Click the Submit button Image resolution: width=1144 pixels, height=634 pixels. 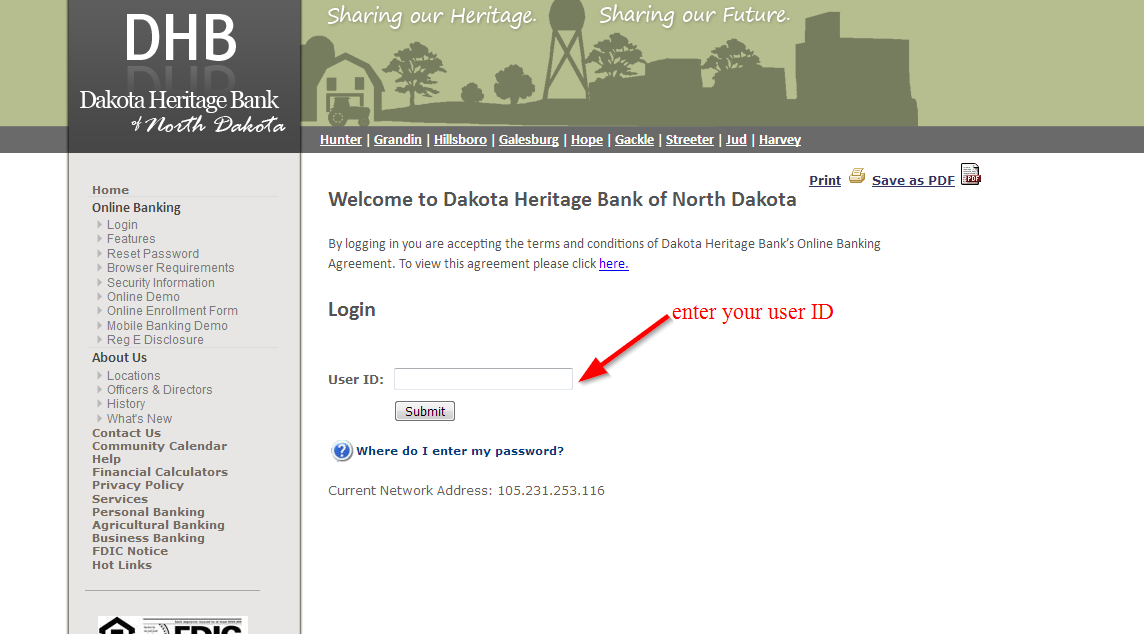pos(425,411)
